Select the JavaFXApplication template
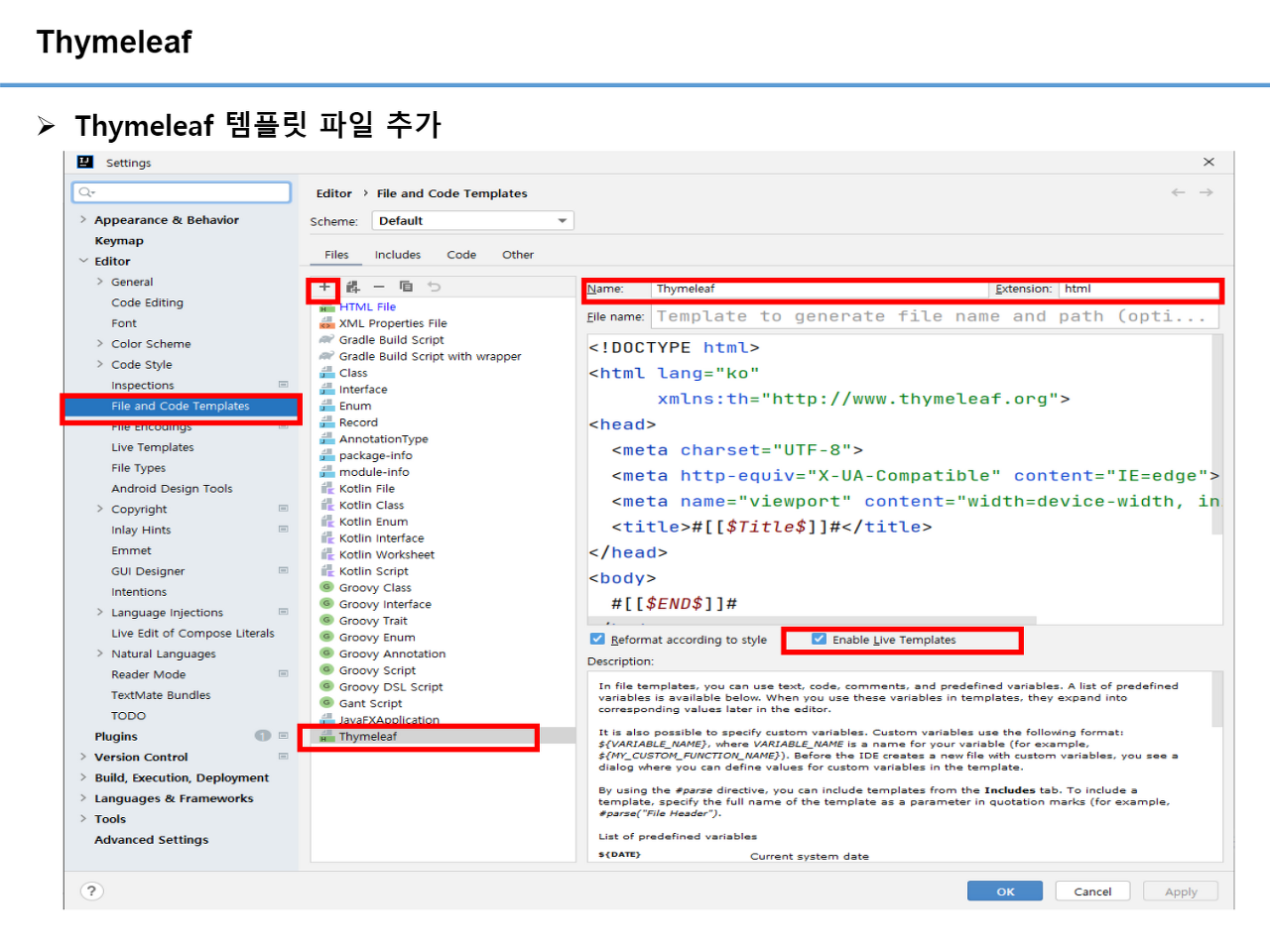The image size is (1270, 952). tap(389, 720)
